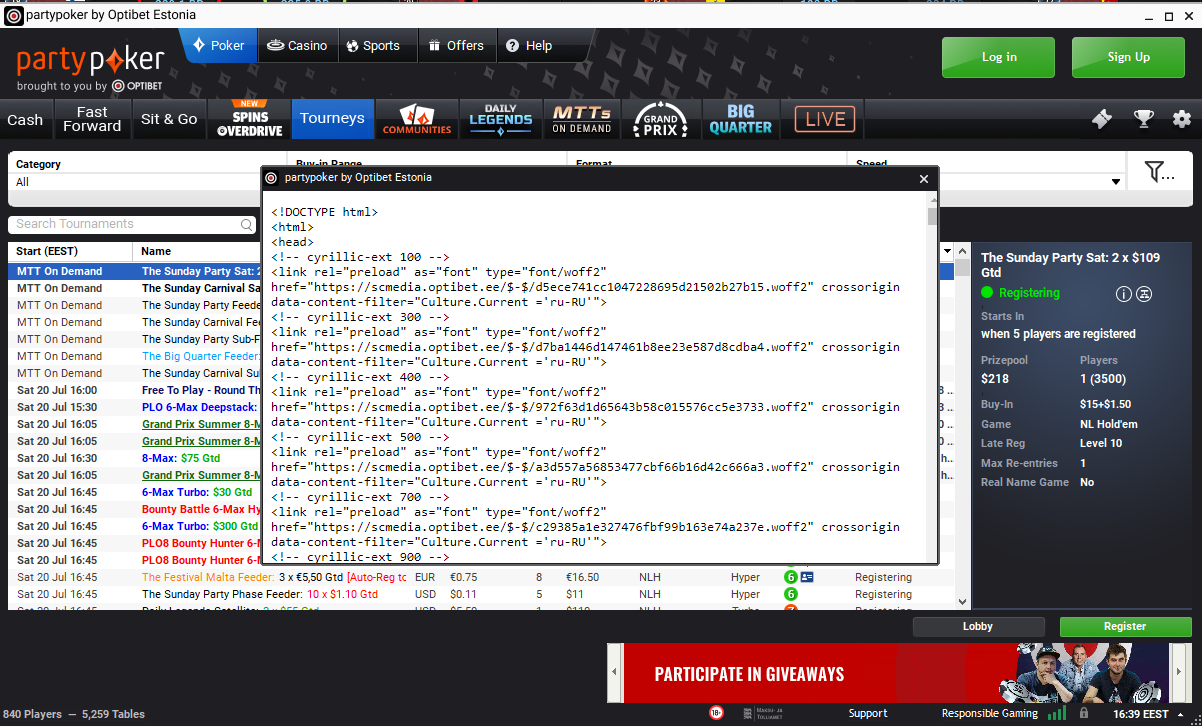Open the Grand Prix tournaments

[661, 119]
